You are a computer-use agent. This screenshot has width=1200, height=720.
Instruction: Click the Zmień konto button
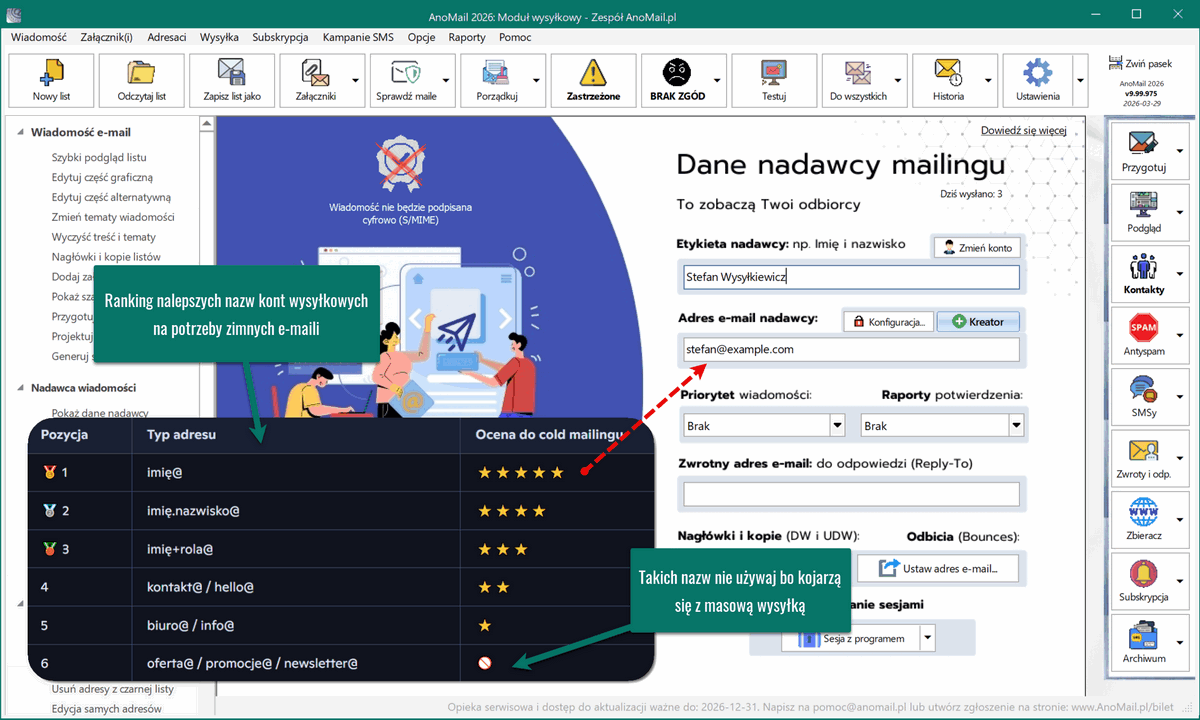click(976, 248)
